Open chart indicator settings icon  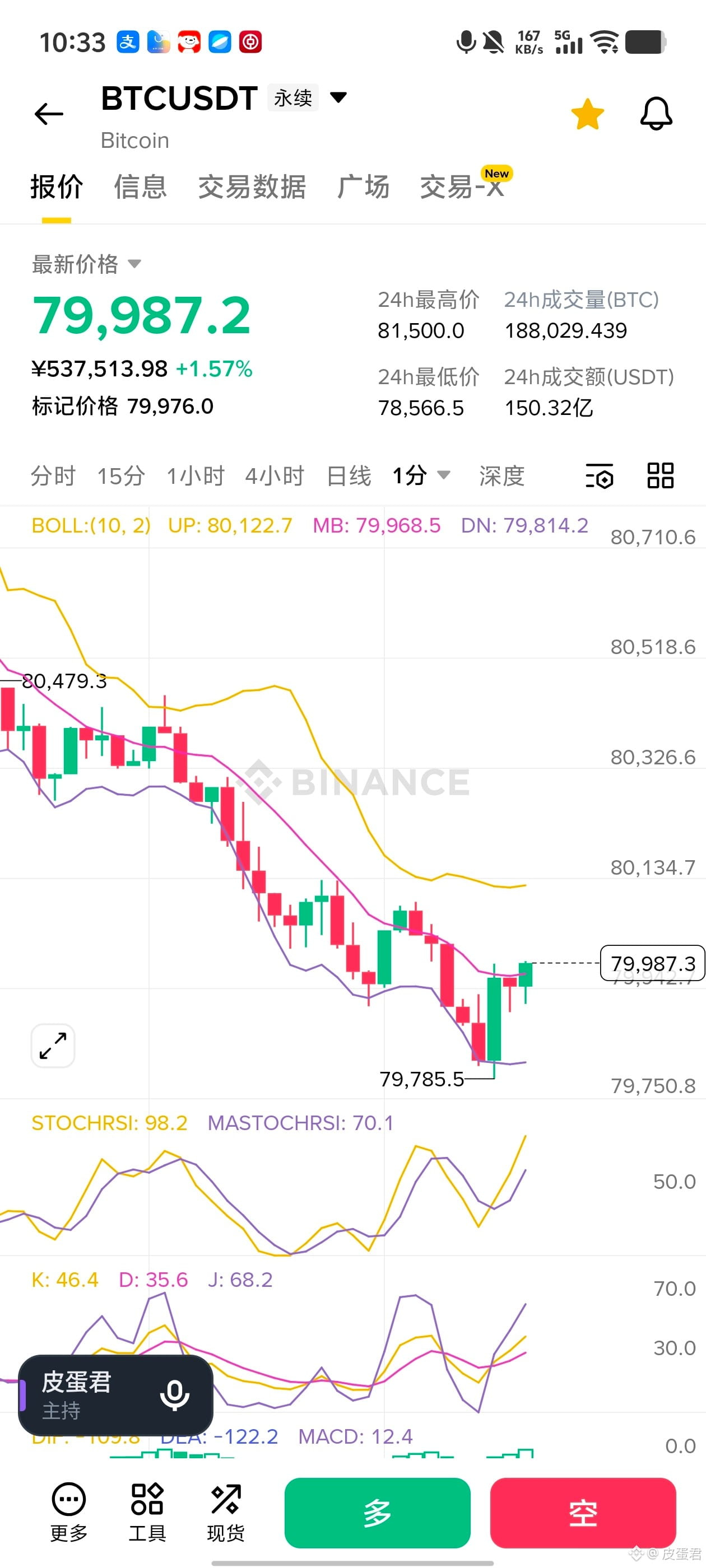click(600, 476)
